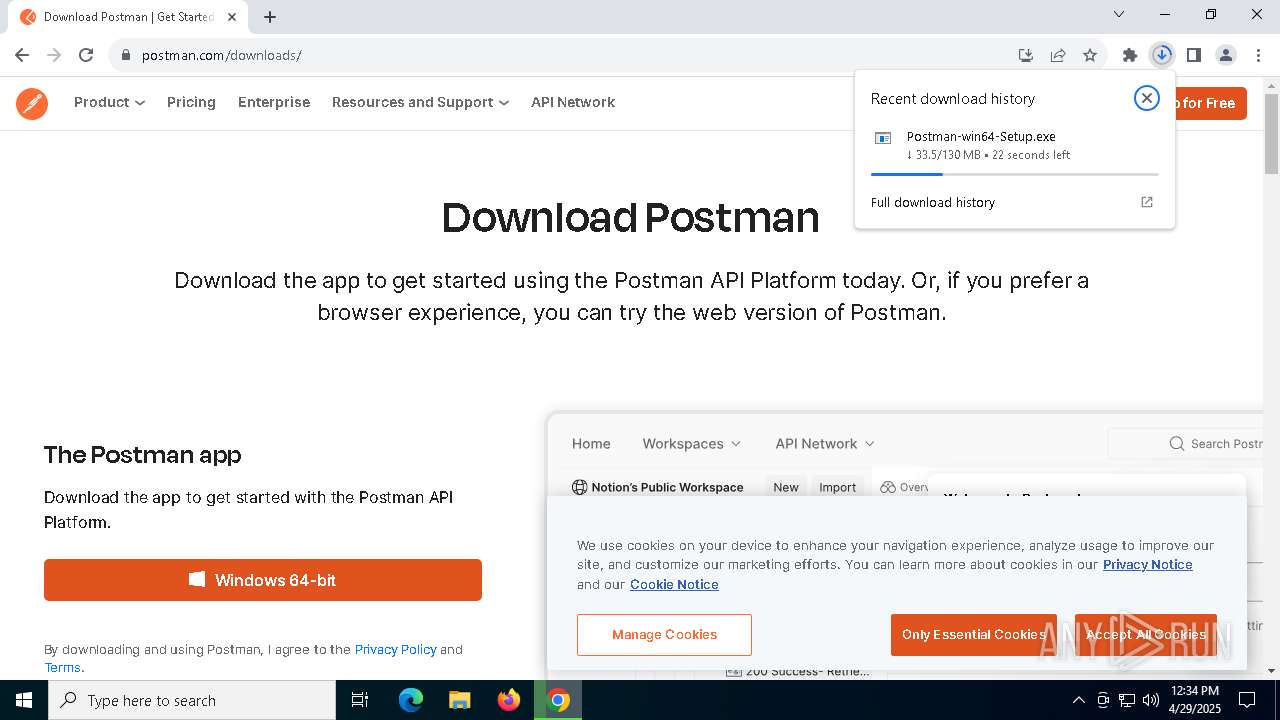This screenshot has width=1280, height=720.
Task: Click the site lock icon in address bar
Action: tap(126, 55)
